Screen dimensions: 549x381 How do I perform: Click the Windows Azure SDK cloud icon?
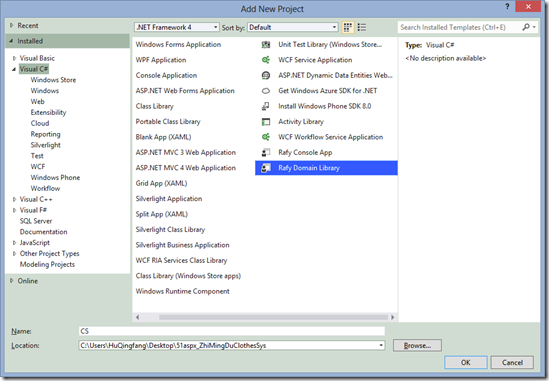pos(266,91)
